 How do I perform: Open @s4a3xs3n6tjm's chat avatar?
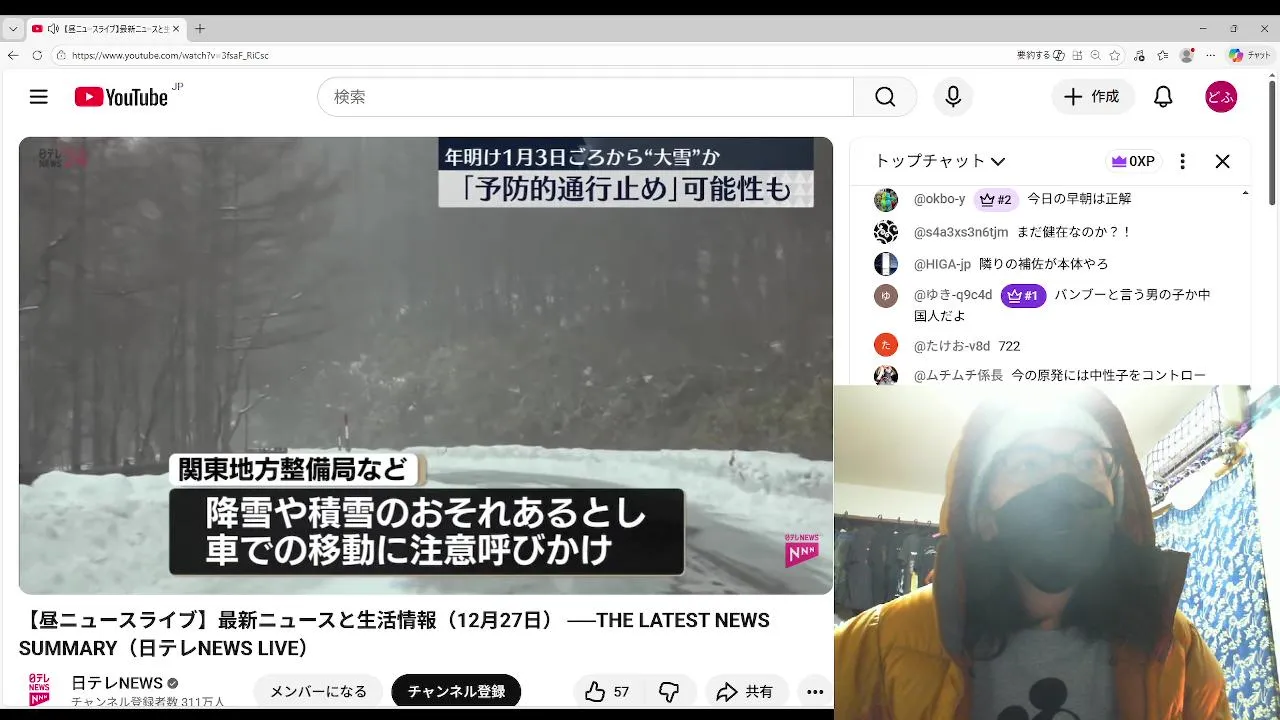click(x=886, y=232)
